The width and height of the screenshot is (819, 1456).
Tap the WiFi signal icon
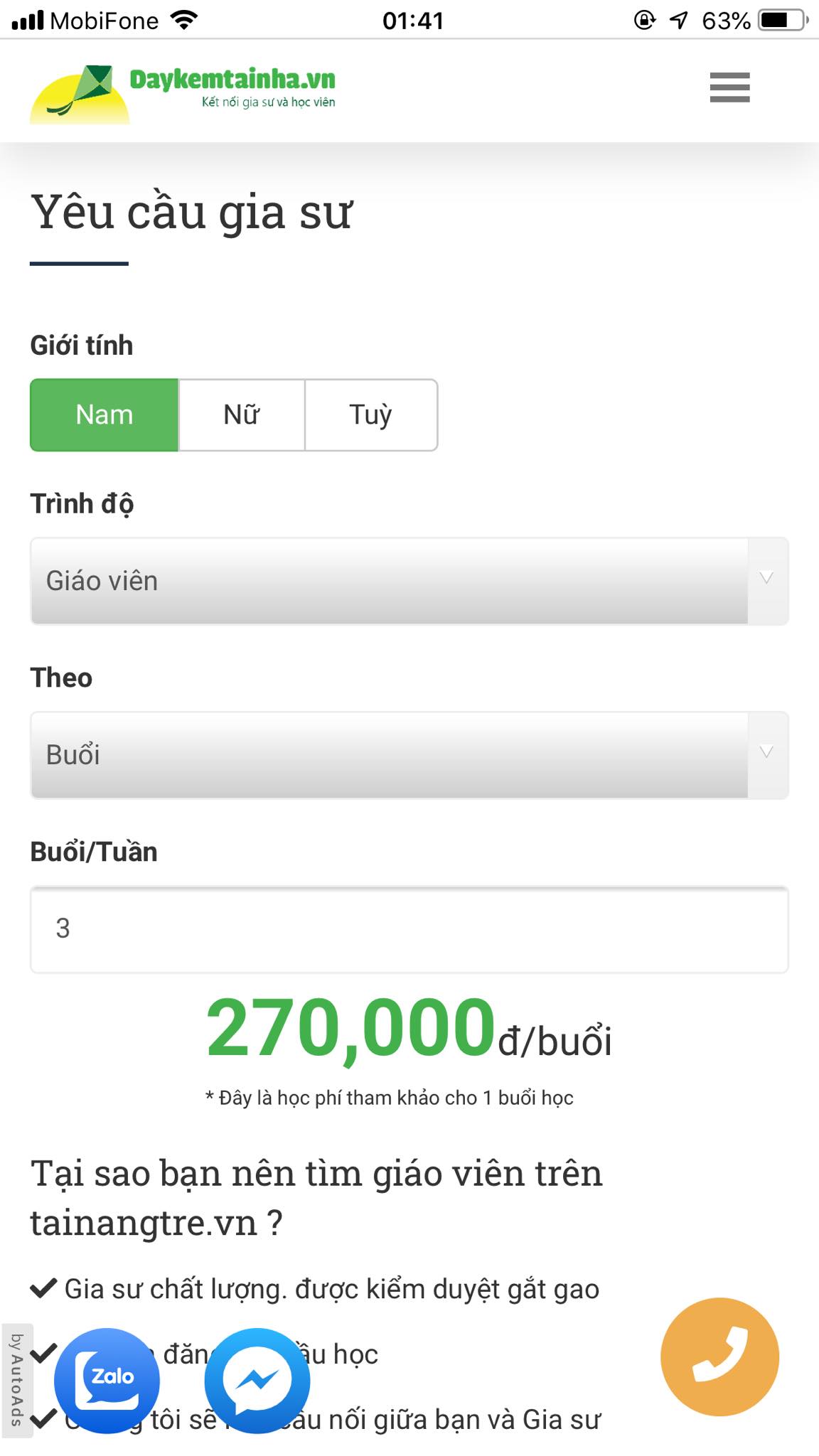[185, 20]
